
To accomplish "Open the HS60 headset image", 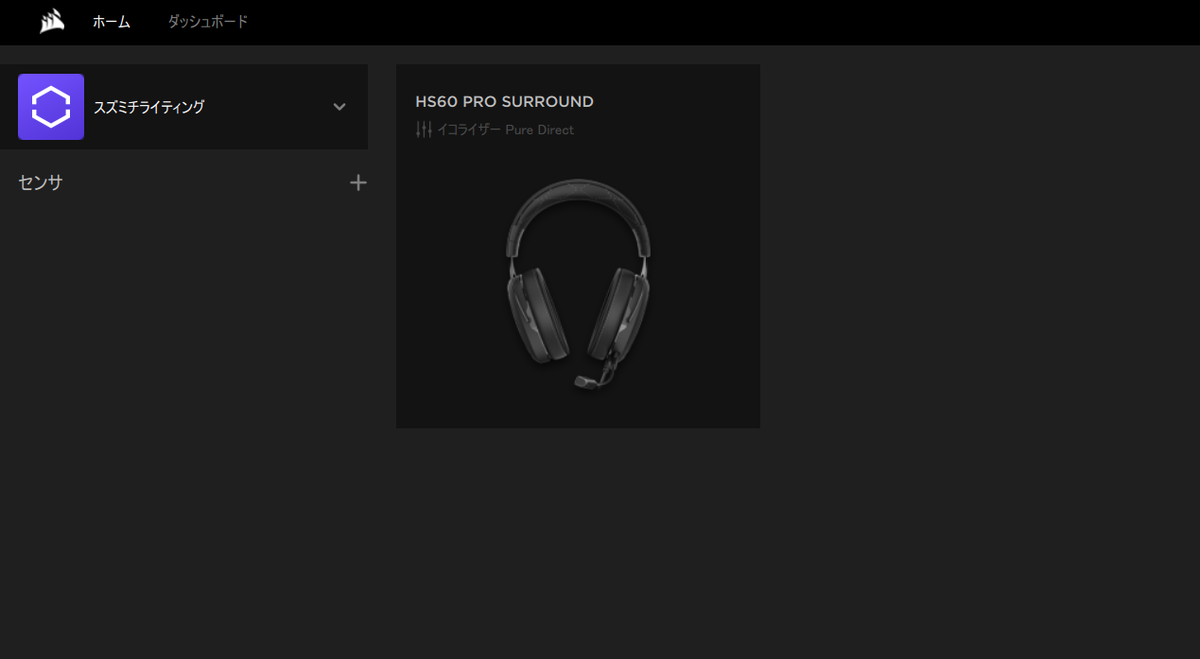I will point(578,284).
